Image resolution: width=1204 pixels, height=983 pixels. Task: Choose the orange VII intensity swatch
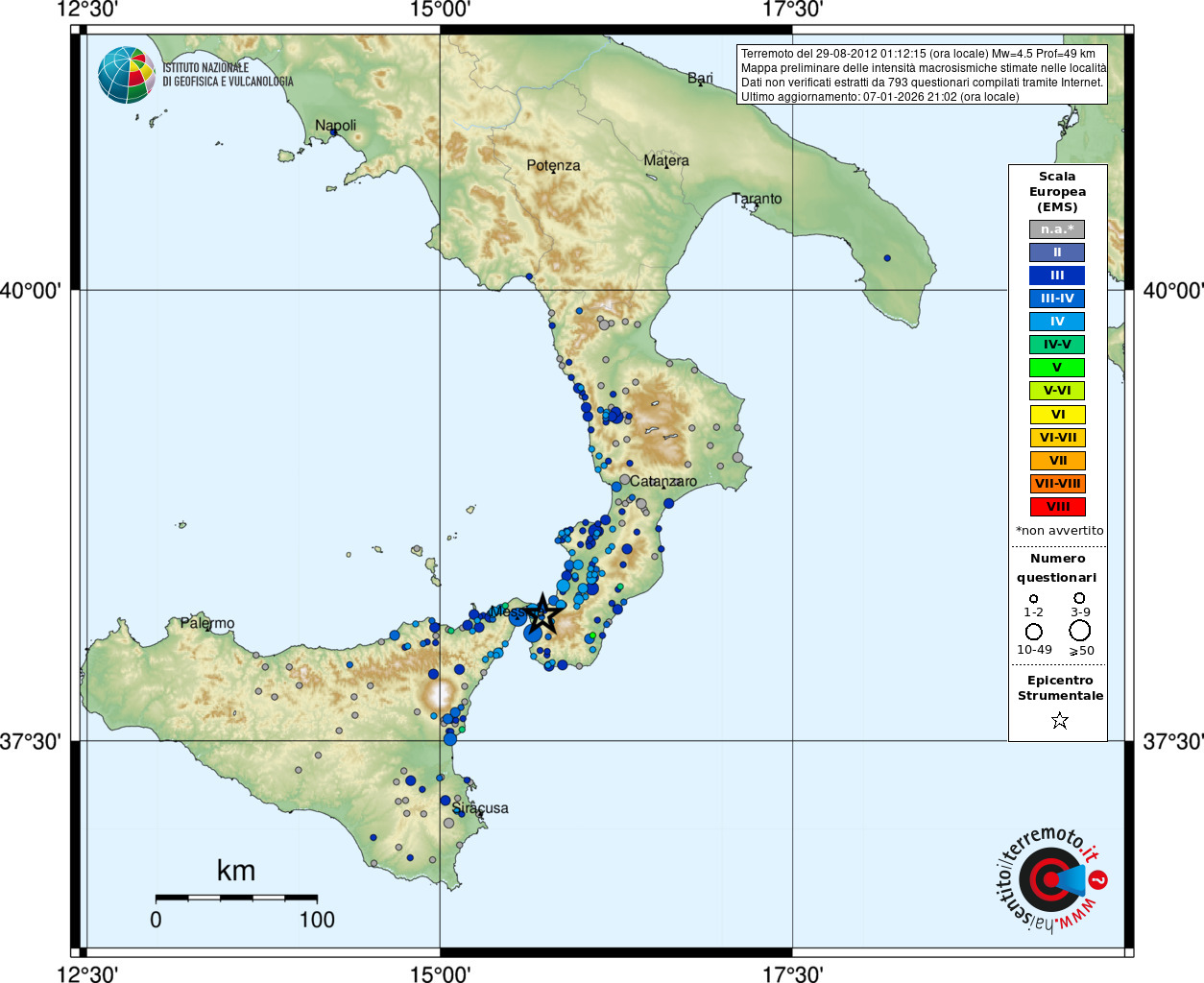(1057, 461)
